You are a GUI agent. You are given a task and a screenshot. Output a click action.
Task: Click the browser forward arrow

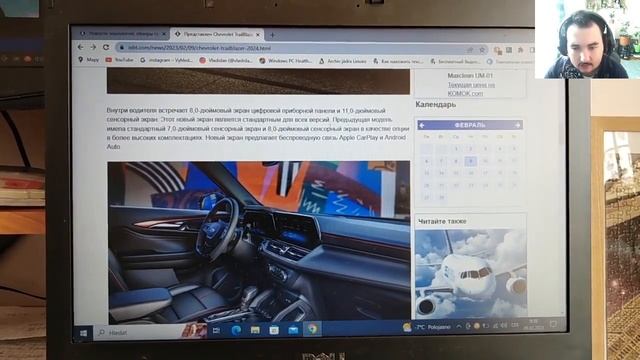(93, 47)
